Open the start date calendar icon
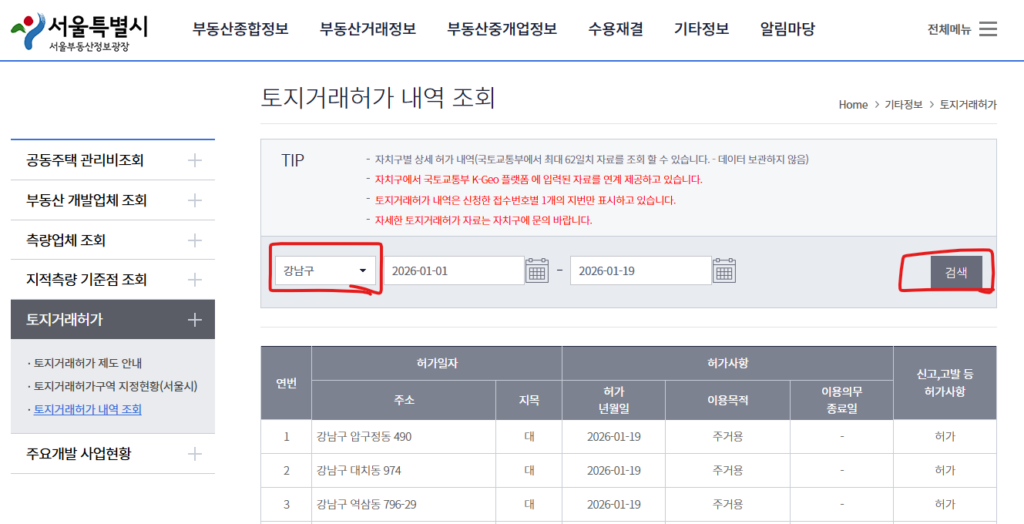Image resolution: width=1024 pixels, height=524 pixels. point(537,270)
